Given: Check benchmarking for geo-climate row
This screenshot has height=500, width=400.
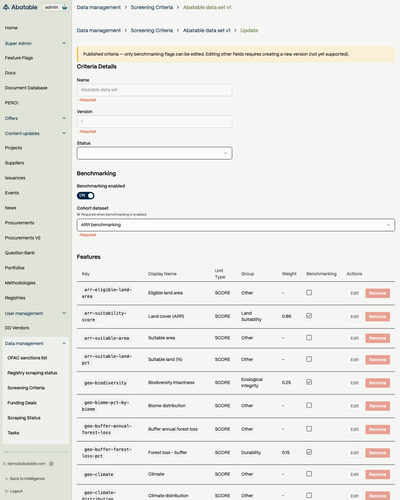Looking at the screenshot, I should point(309,474).
